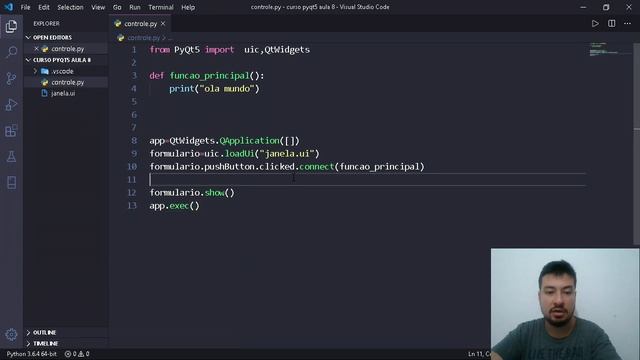This screenshot has width=640, height=360.
Task: Click show on line 12
Action: coord(215,193)
